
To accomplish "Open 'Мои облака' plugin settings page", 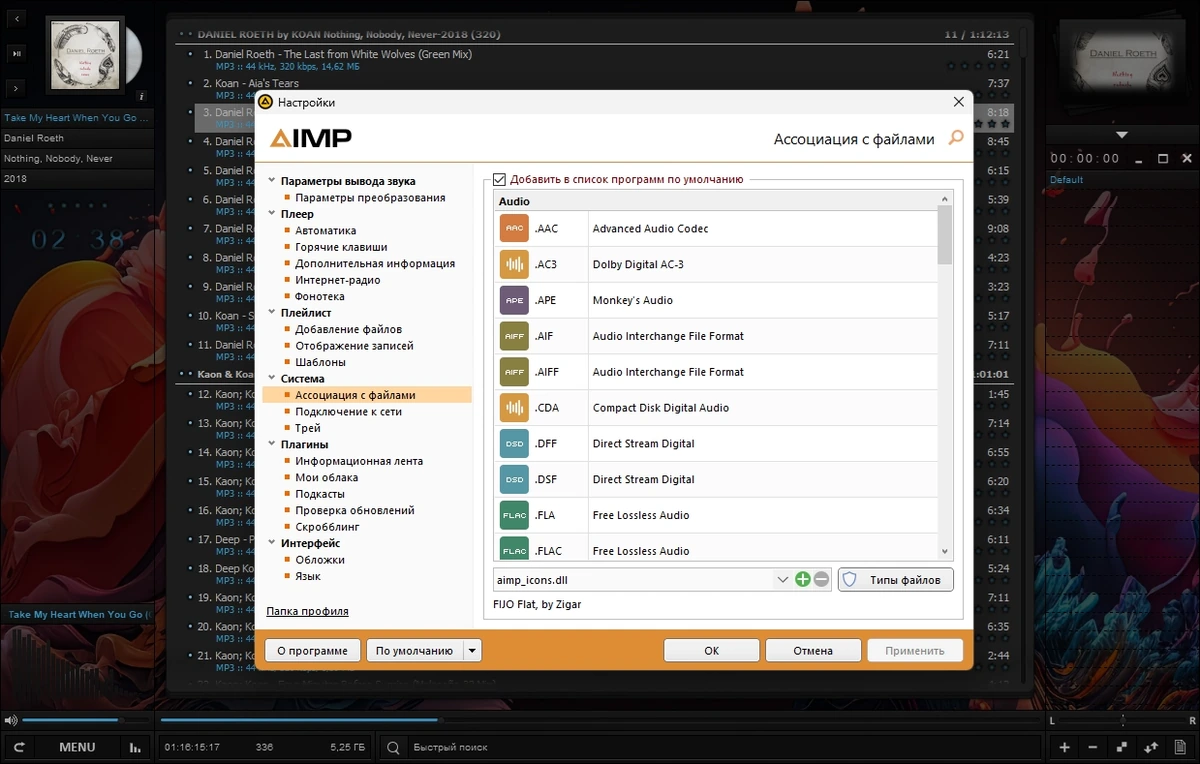I will 326,478.
